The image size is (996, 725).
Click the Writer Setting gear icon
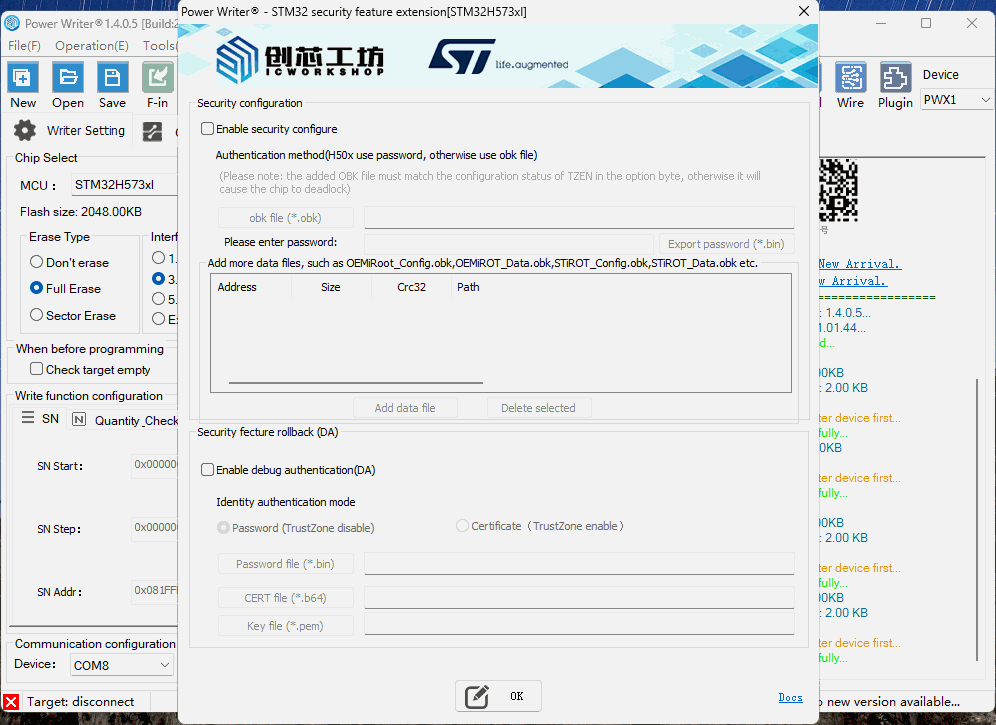[25, 130]
